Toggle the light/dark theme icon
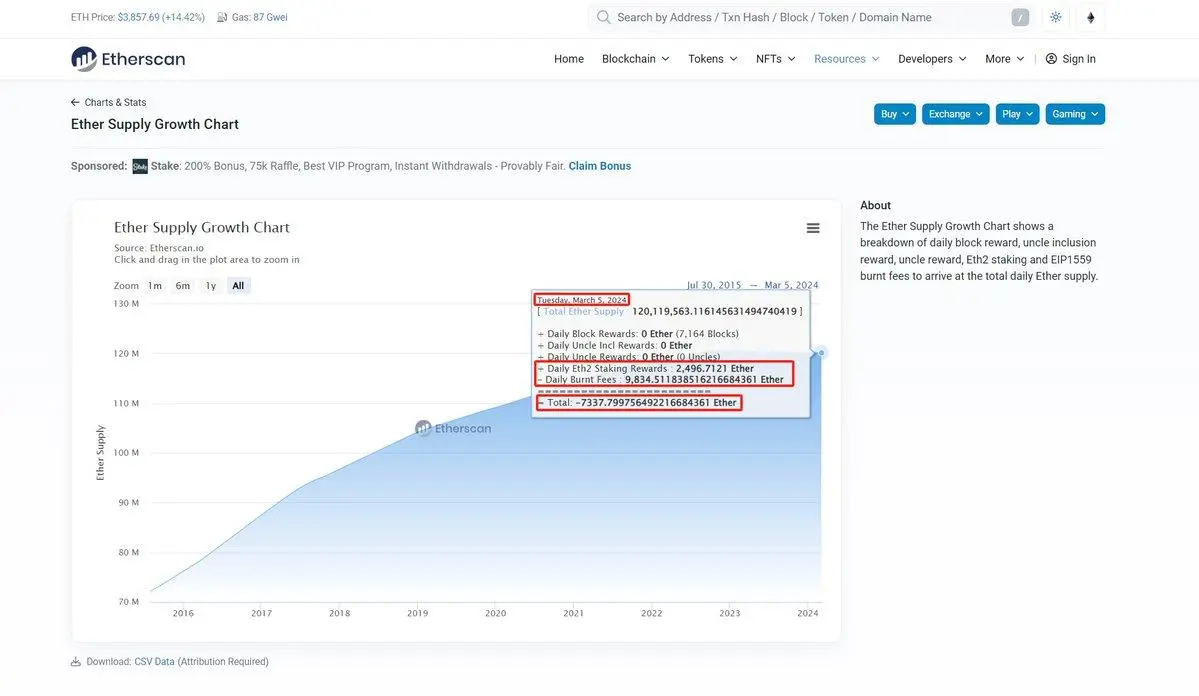Viewport: 1199px width, 696px height. [1055, 17]
